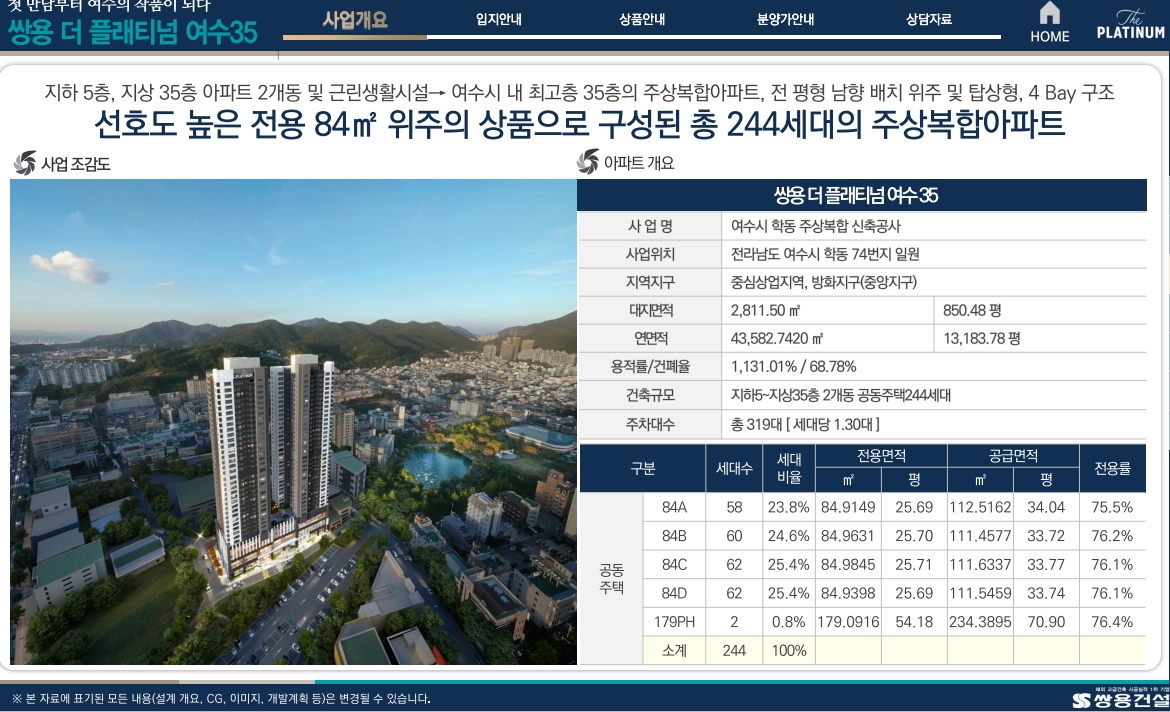The height and width of the screenshot is (712, 1170).
Task: Click the headline about 총 244세대
Action: click(579, 124)
